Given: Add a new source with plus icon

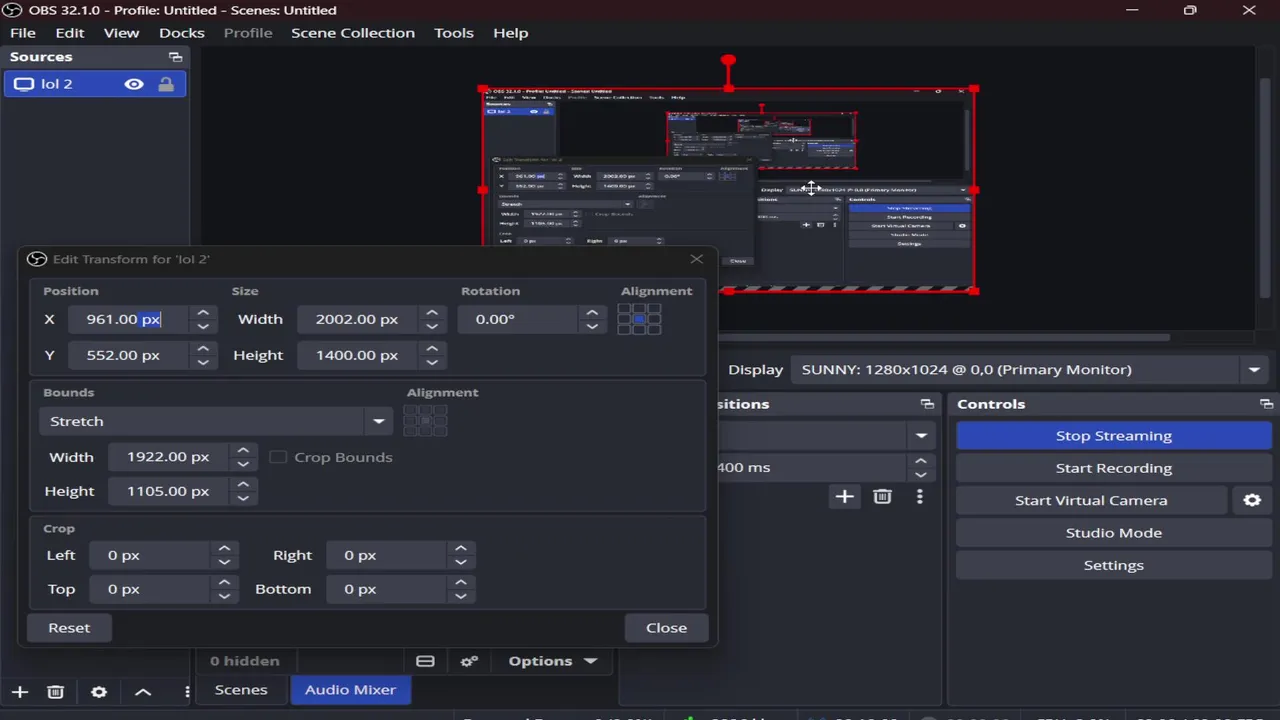Looking at the screenshot, I should tap(19, 692).
